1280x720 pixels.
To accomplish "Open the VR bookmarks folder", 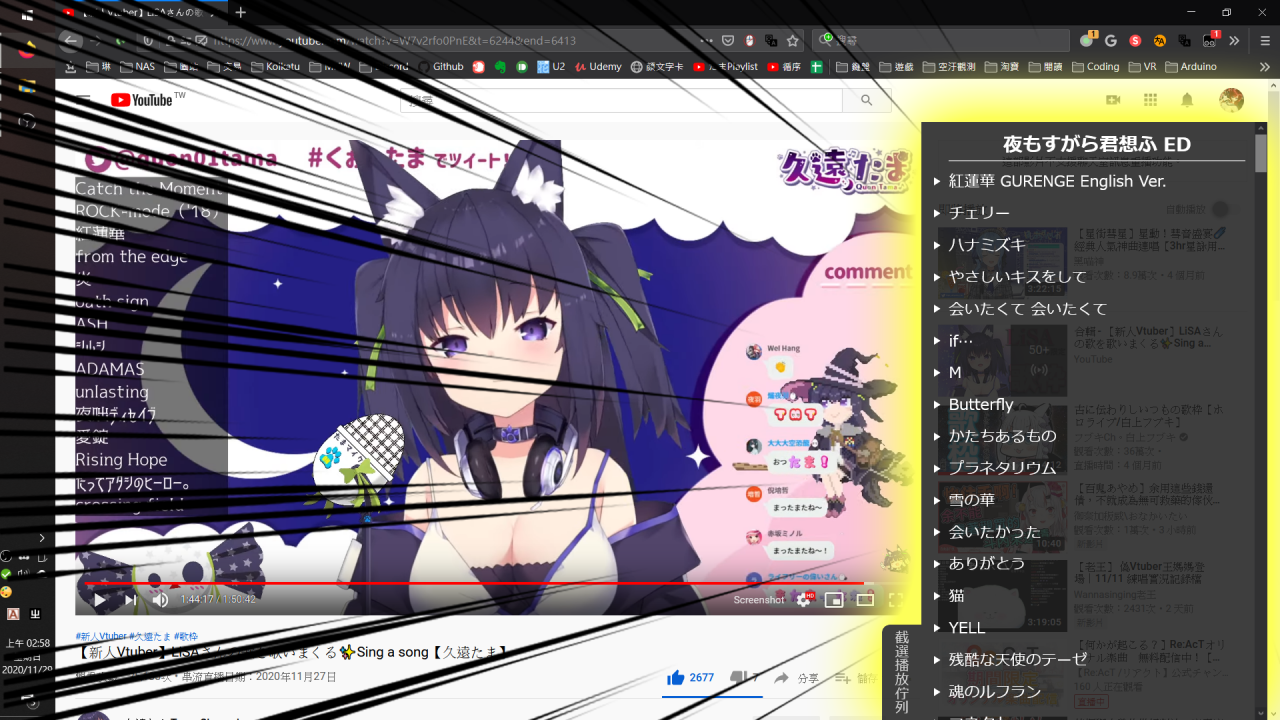I will [1142, 67].
